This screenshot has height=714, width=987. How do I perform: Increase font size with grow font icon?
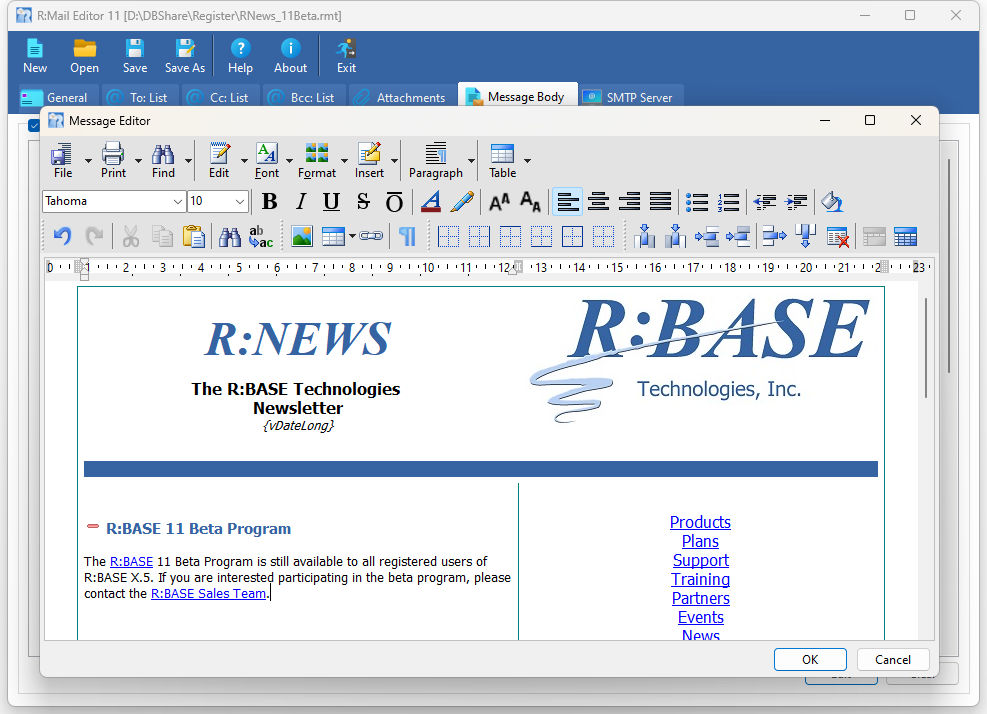pyautogui.click(x=499, y=201)
